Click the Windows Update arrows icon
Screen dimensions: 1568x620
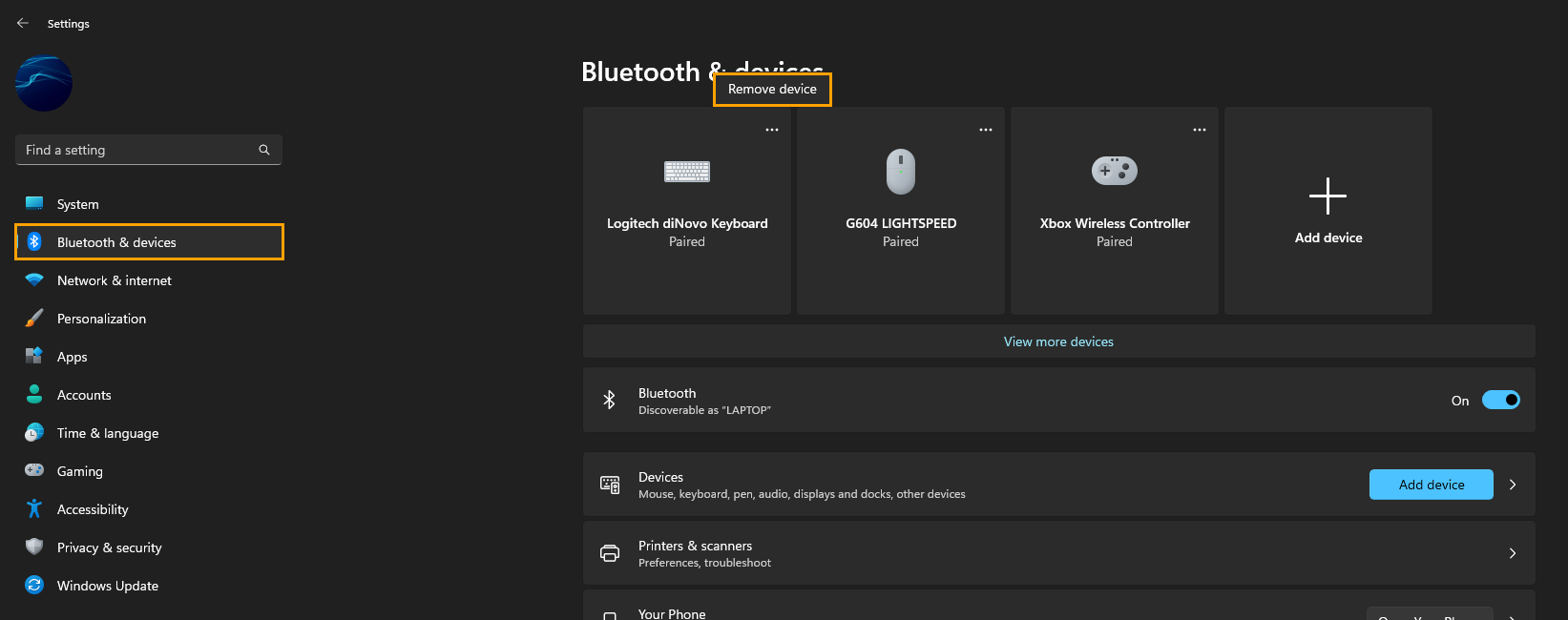(x=34, y=585)
